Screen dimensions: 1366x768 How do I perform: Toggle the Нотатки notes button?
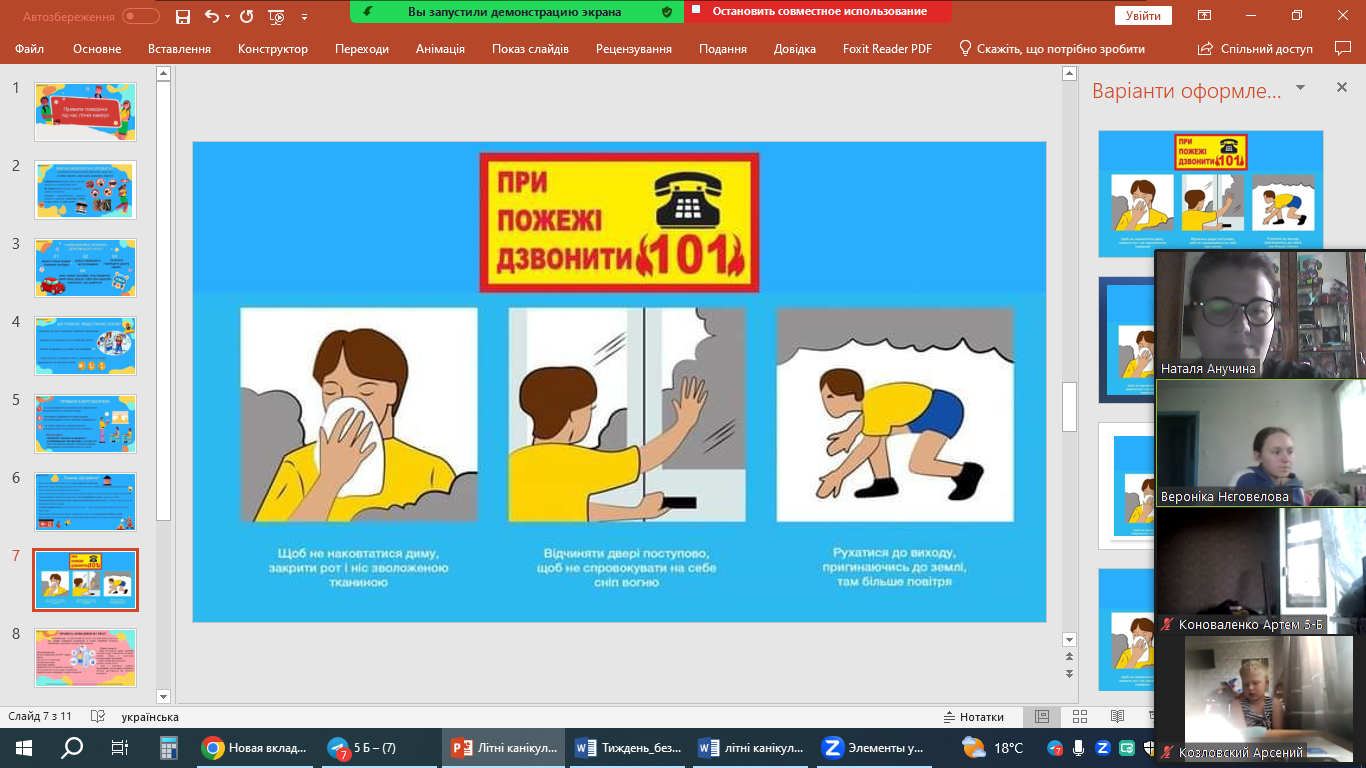(974, 717)
